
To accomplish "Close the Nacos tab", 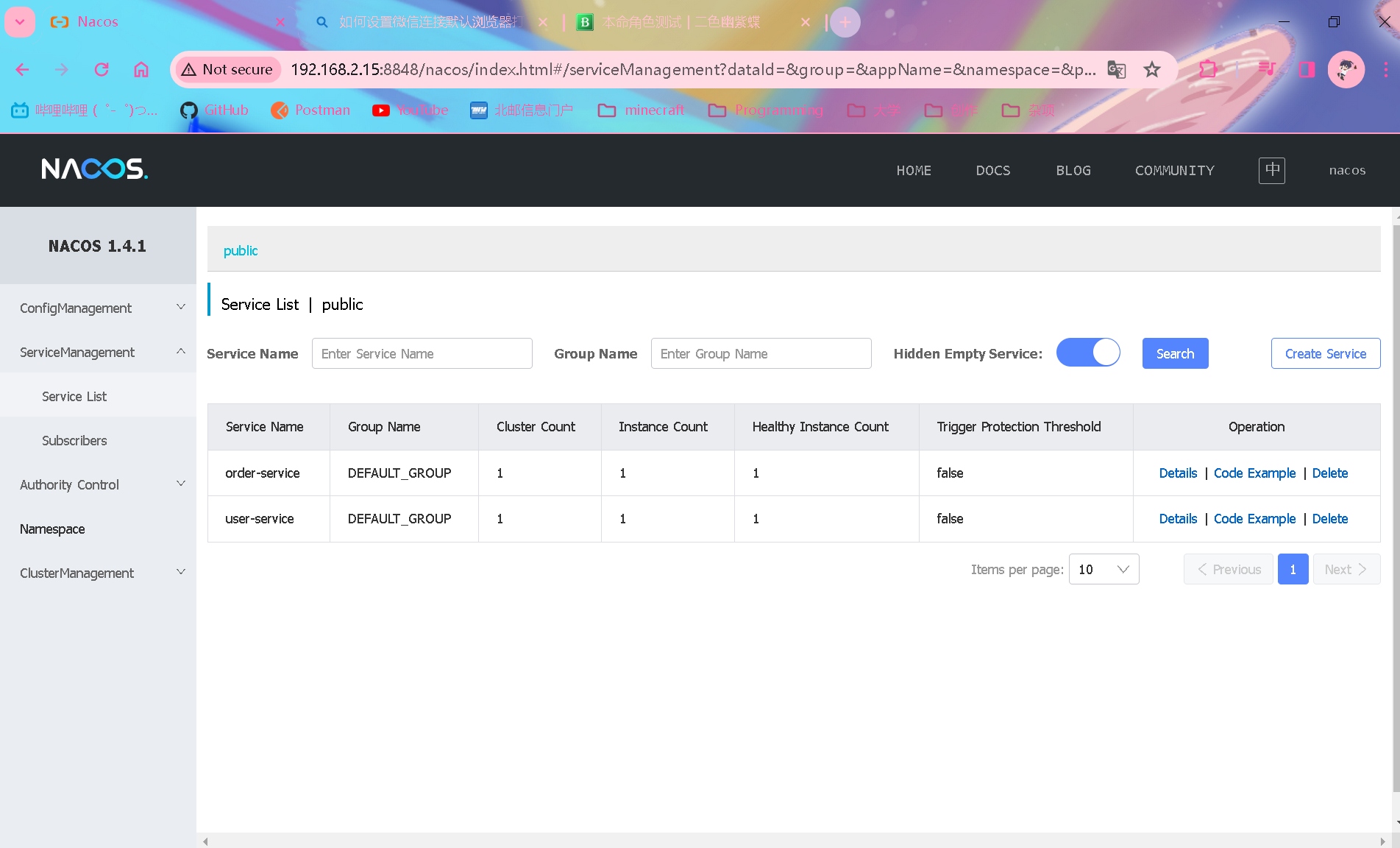I will (280, 22).
